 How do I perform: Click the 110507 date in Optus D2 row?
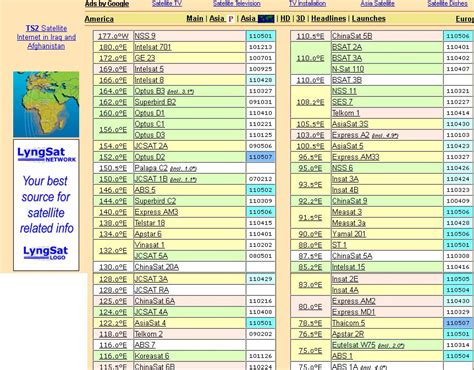tap(261, 157)
